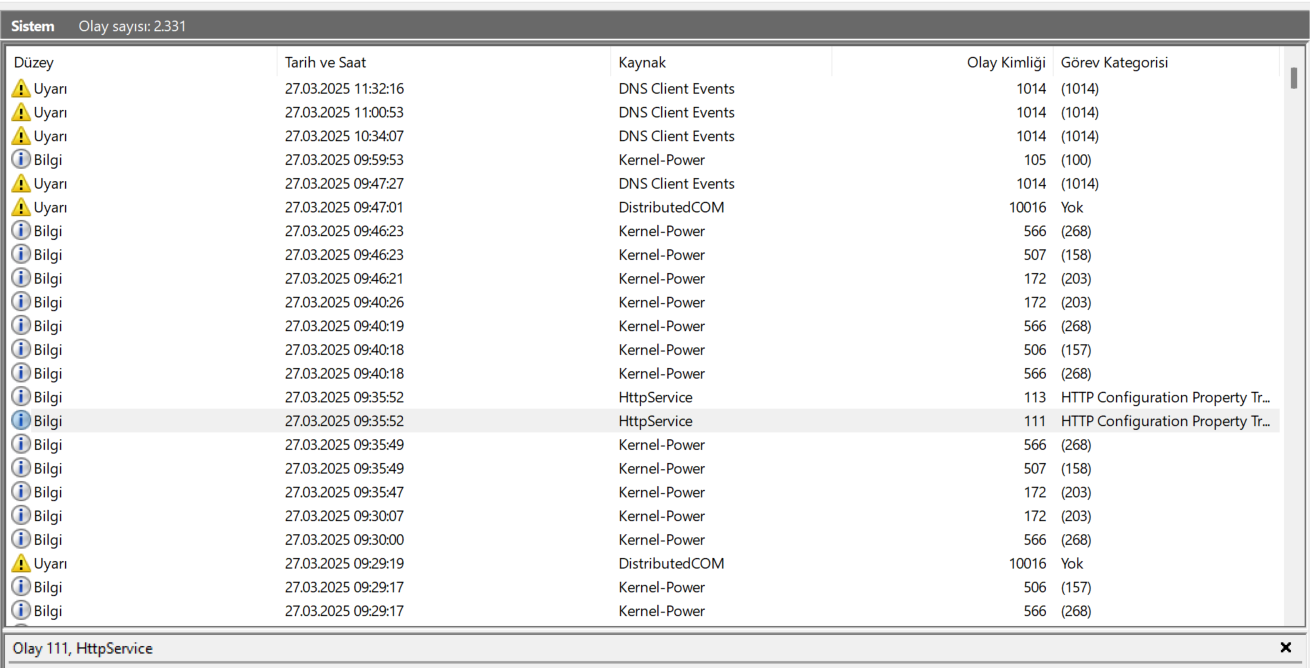The height and width of the screenshot is (668, 1310).
Task: Select the date cell 27.03.2025 09:30:00
Action: 344,540
